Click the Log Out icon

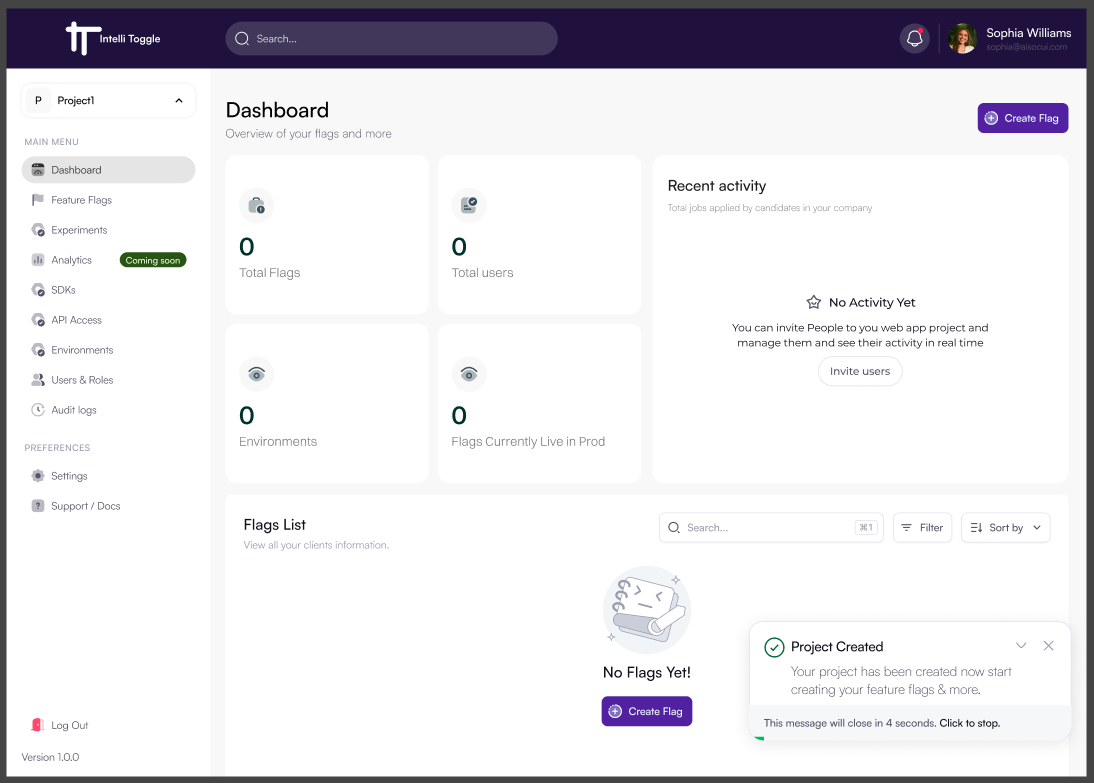[x=38, y=725]
